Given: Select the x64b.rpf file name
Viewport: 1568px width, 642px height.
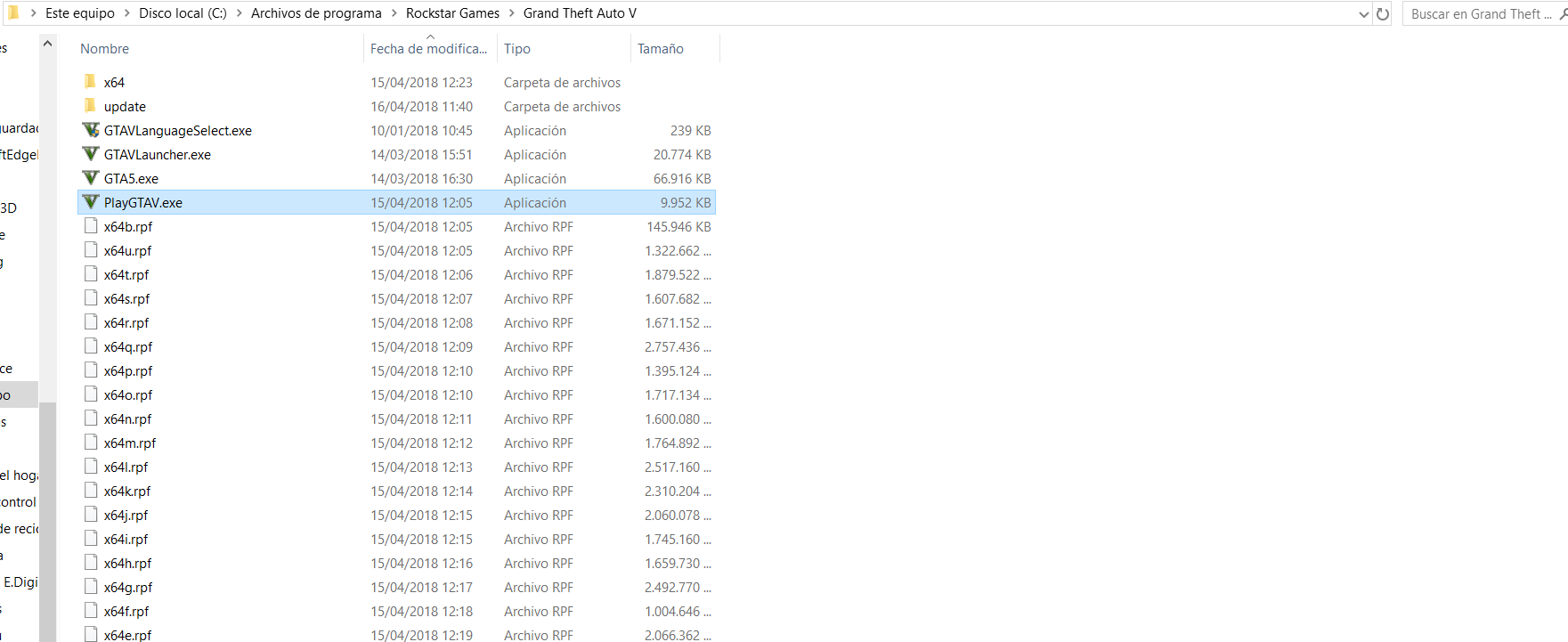Looking at the screenshot, I should pyautogui.click(x=128, y=227).
